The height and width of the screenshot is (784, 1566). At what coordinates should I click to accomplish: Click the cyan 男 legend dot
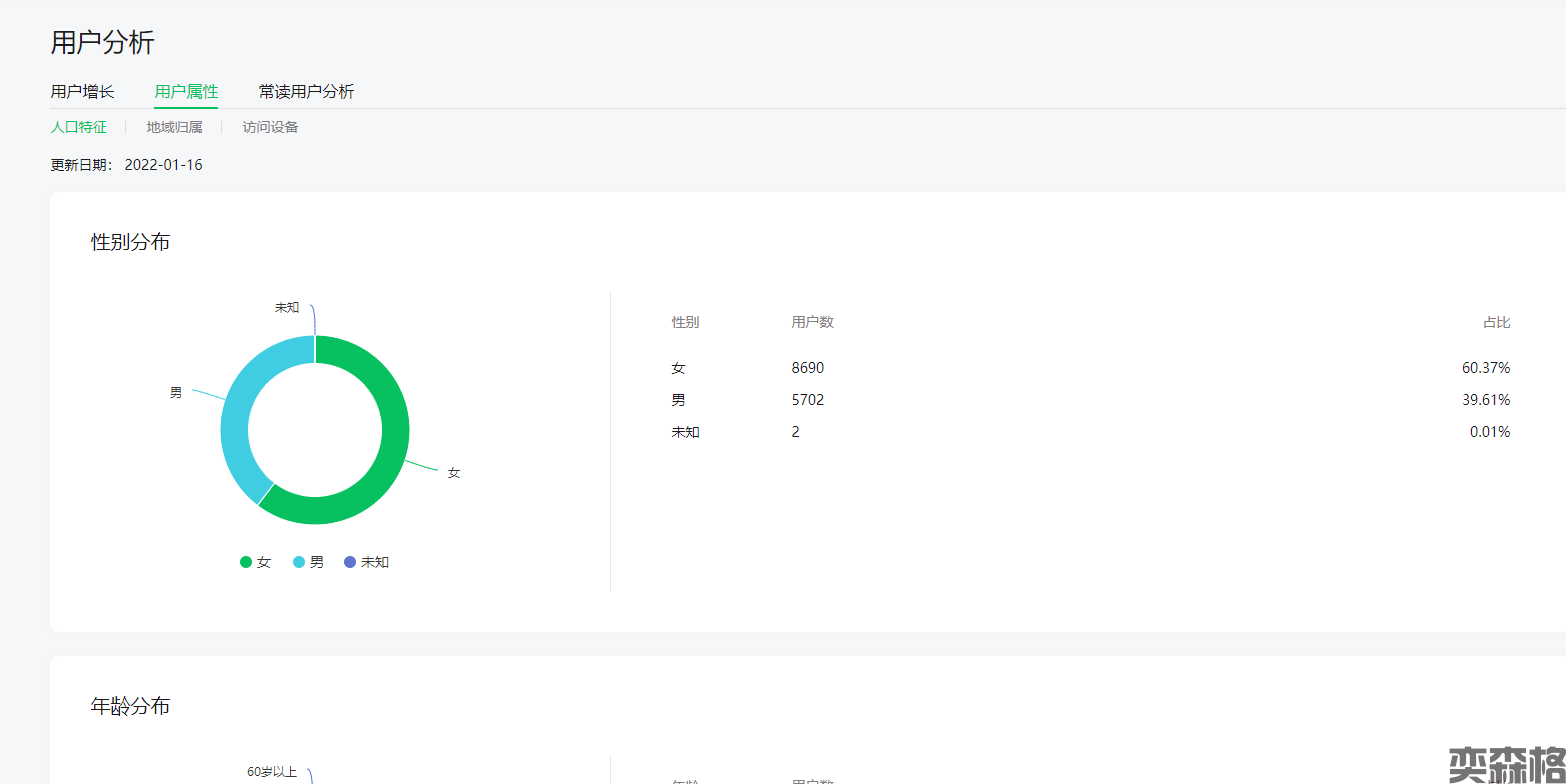[x=299, y=562]
